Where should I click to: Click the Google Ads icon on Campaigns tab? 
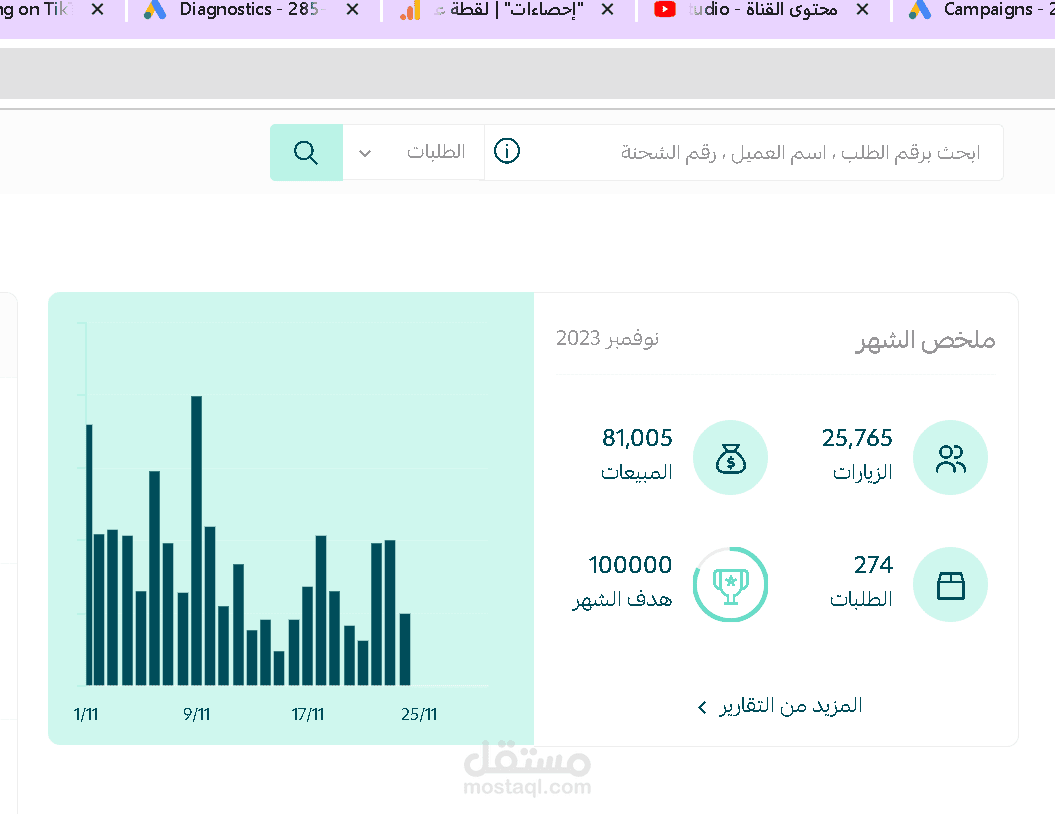(920, 9)
